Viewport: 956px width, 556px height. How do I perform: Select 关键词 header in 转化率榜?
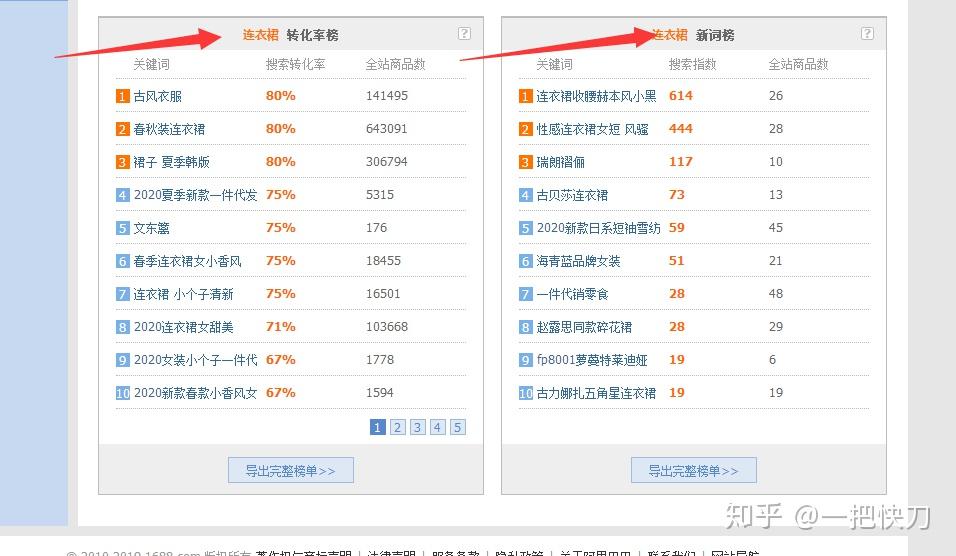[151, 64]
